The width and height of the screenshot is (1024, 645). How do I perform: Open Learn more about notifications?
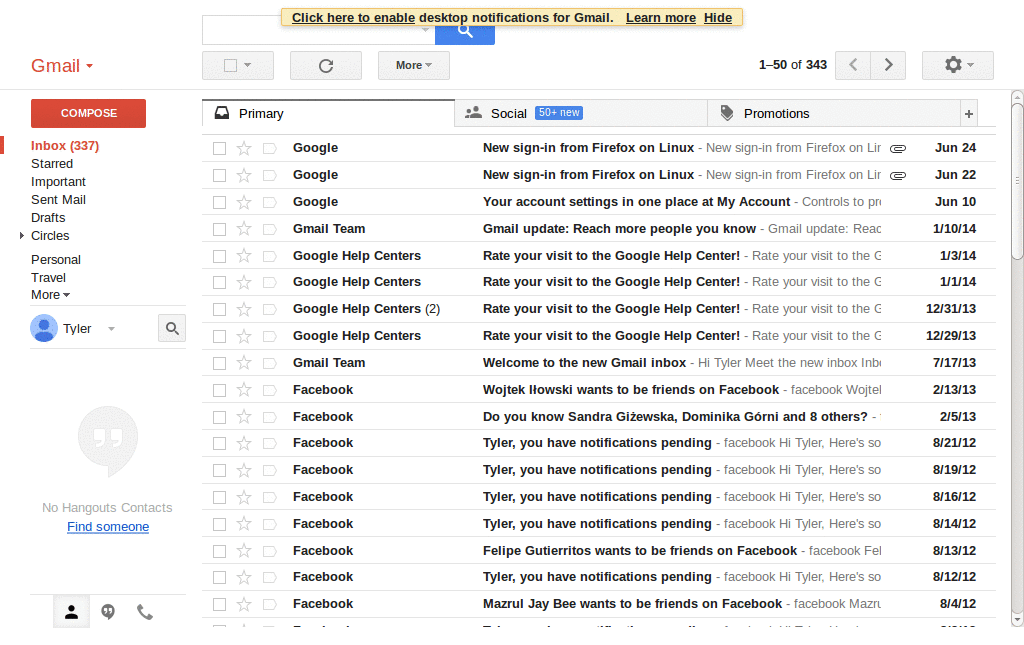661,18
